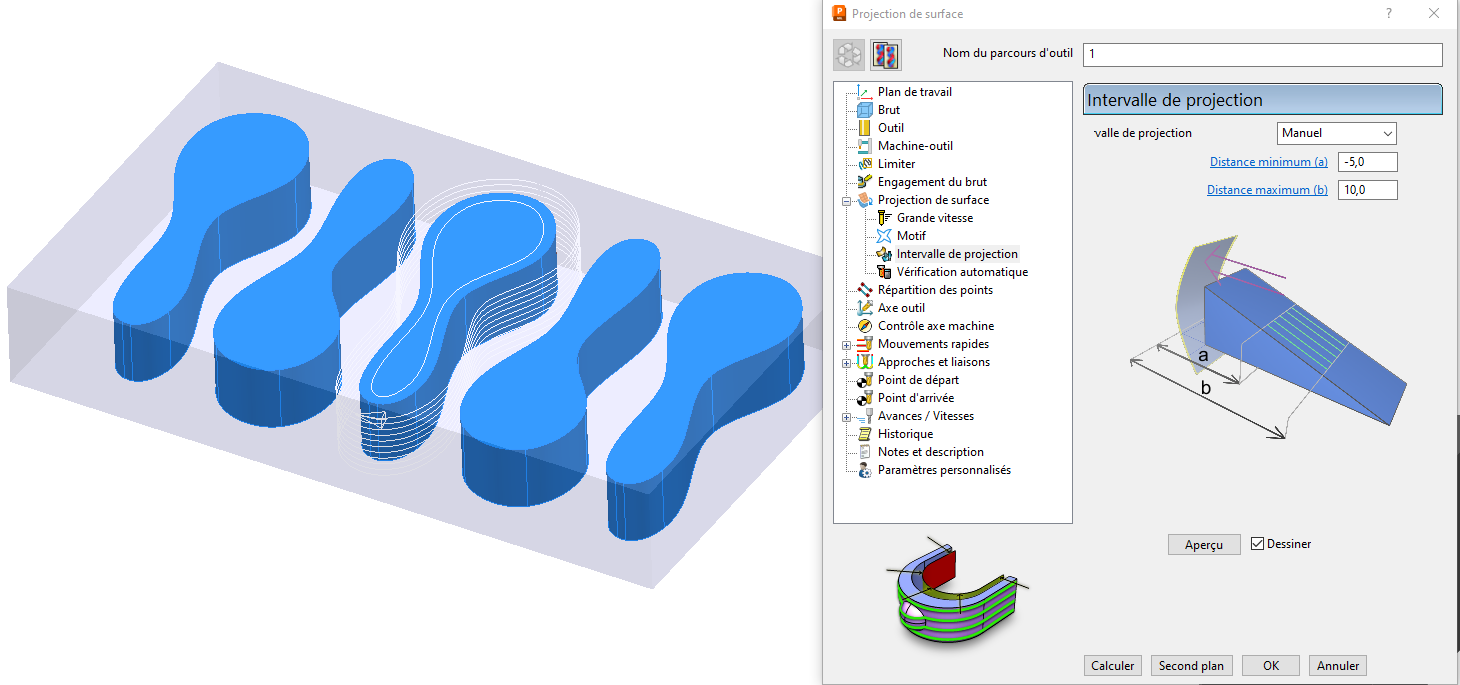Open the Point de départ page
1460x685 pixels.
(x=918, y=380)
